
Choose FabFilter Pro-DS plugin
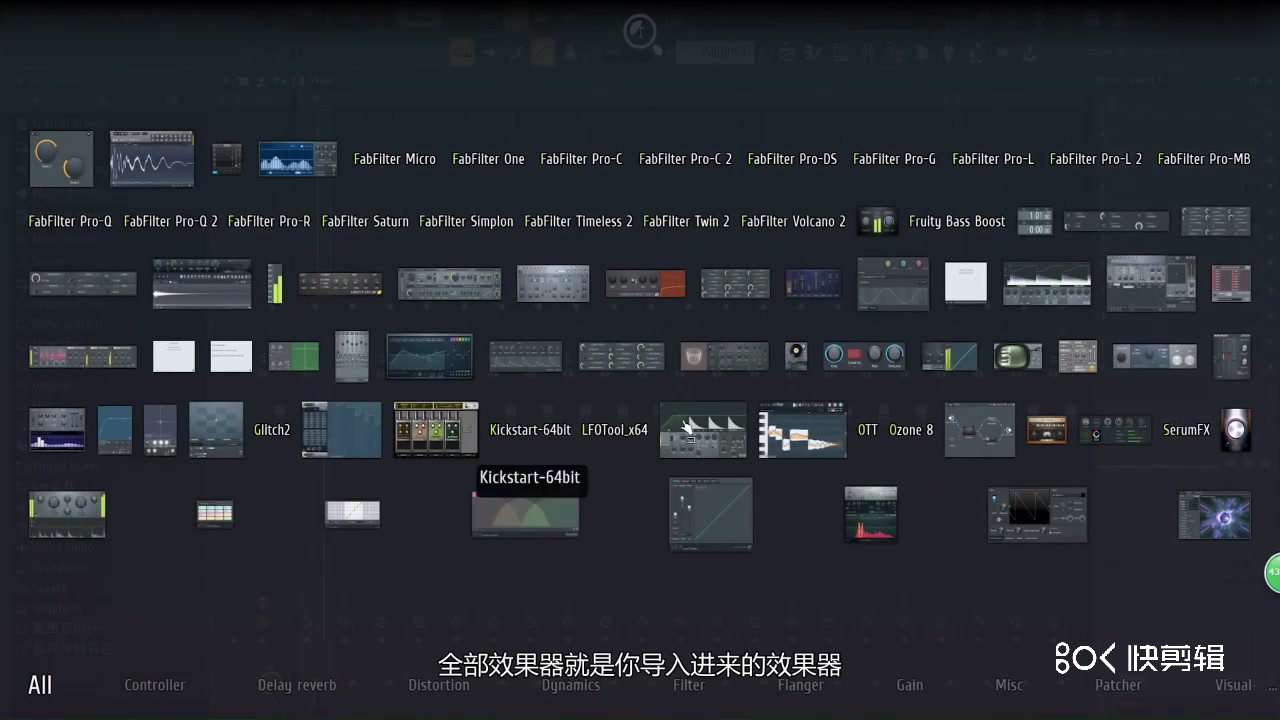(x=793, y=159)
